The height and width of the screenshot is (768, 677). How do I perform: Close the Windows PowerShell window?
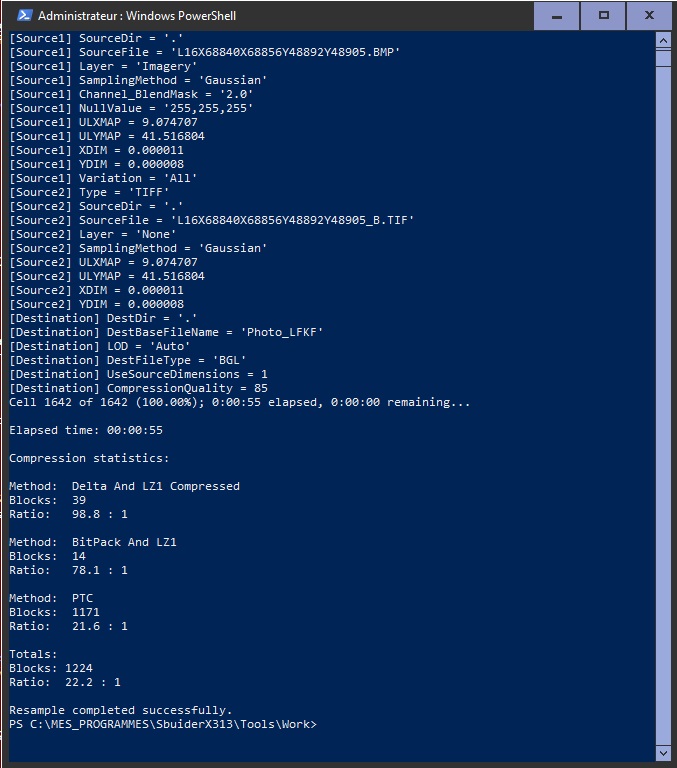[649, 16]
